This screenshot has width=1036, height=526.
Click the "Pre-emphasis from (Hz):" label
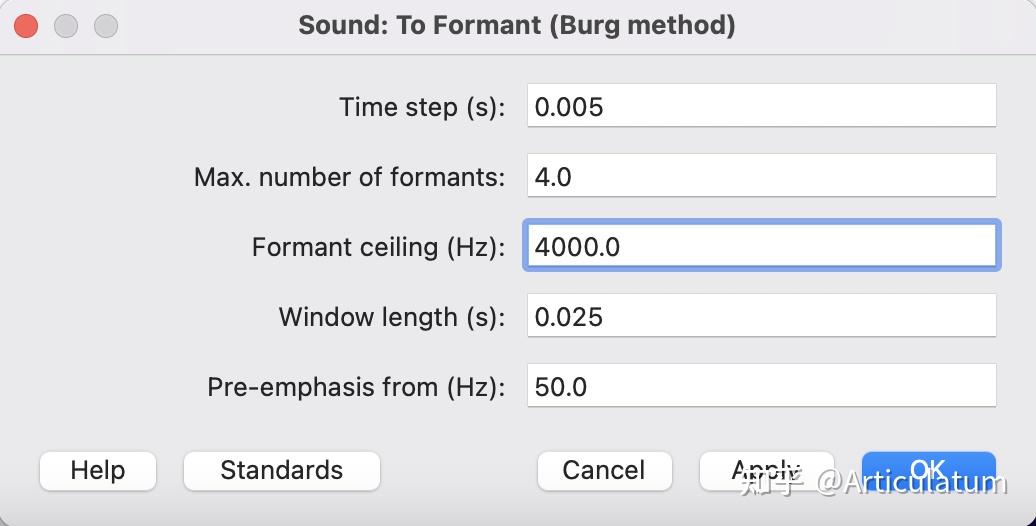356,387
